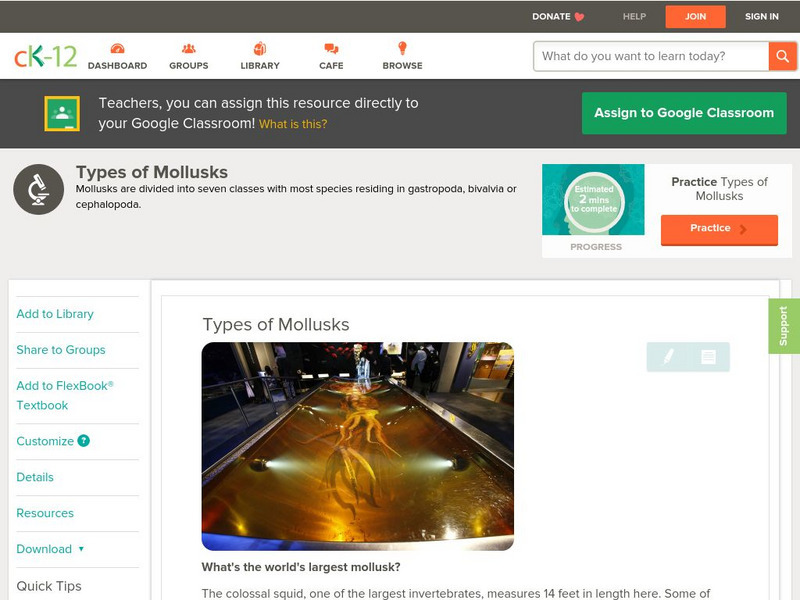
Task: Click the CK-12 logo
Action: (45, 57)
